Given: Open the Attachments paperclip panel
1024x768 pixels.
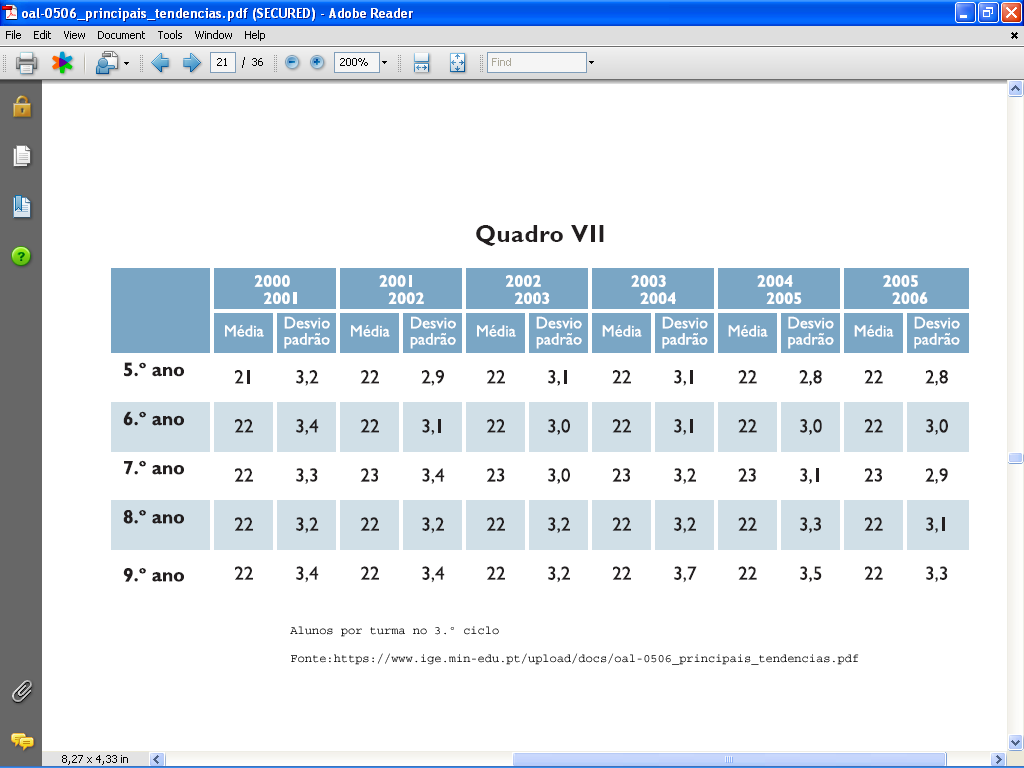Looking at the screenshot, I should (22, 691).
